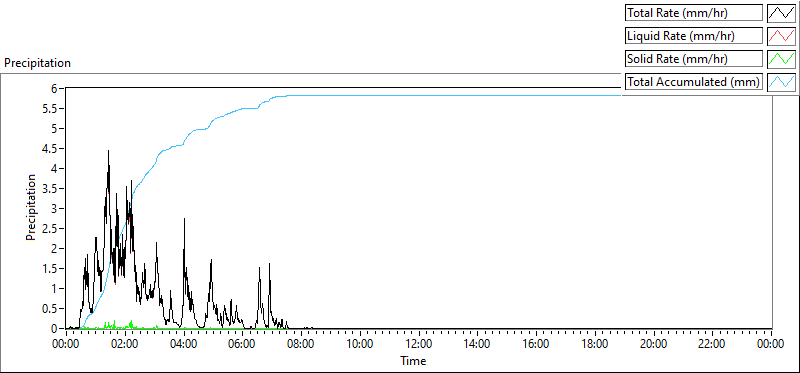This screenshot has width=800, height=373.
Task: Click the vertical Precipitation axis label
Action: coord(31,207)
